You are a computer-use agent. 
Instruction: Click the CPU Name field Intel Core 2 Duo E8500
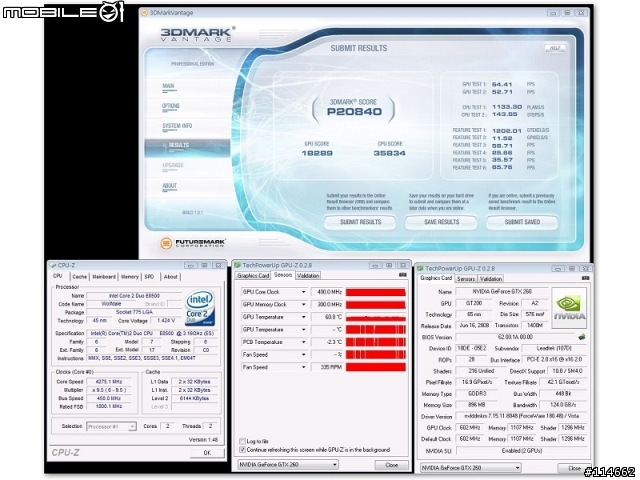click(x=134, y=296)
